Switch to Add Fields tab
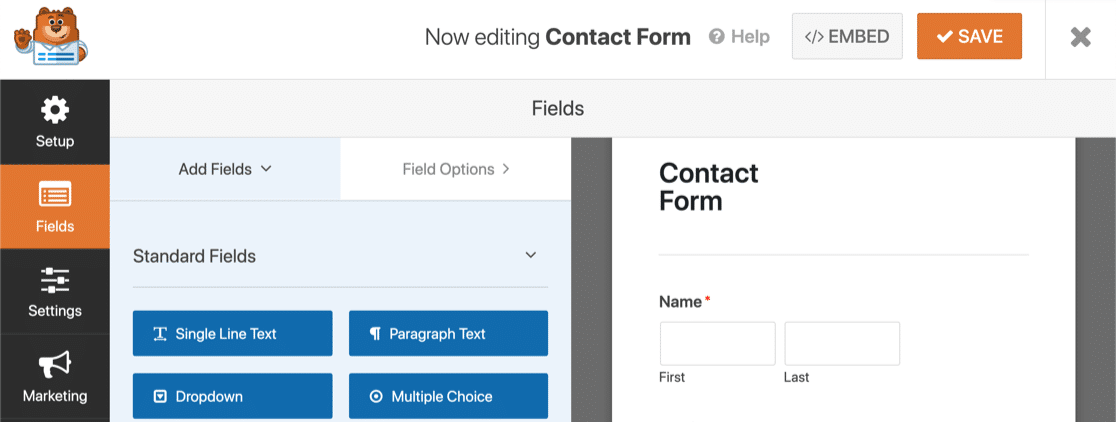1116x422 pixels. [x=225, y=169]
